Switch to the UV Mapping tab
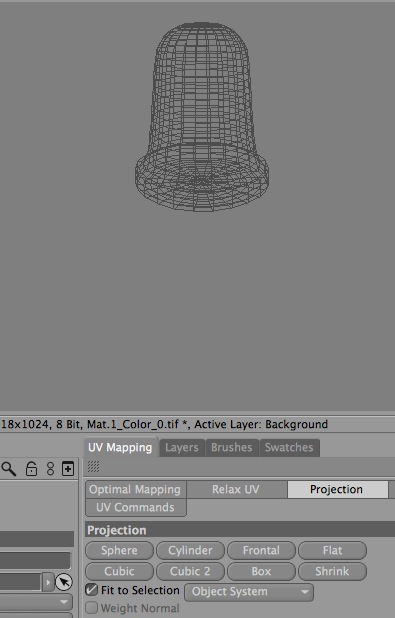 pos(120,448)
